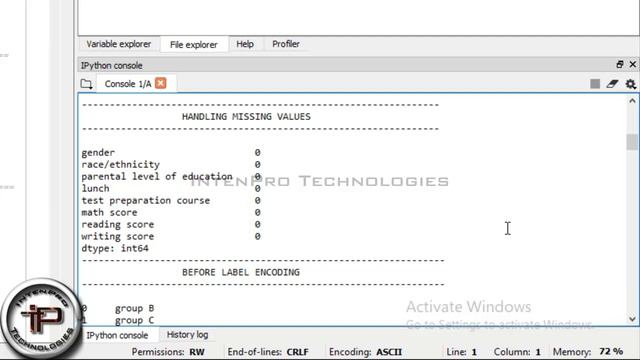
Task: Click the 'gender' row in output
Action: pyautogui.click(x=171, y=153)
